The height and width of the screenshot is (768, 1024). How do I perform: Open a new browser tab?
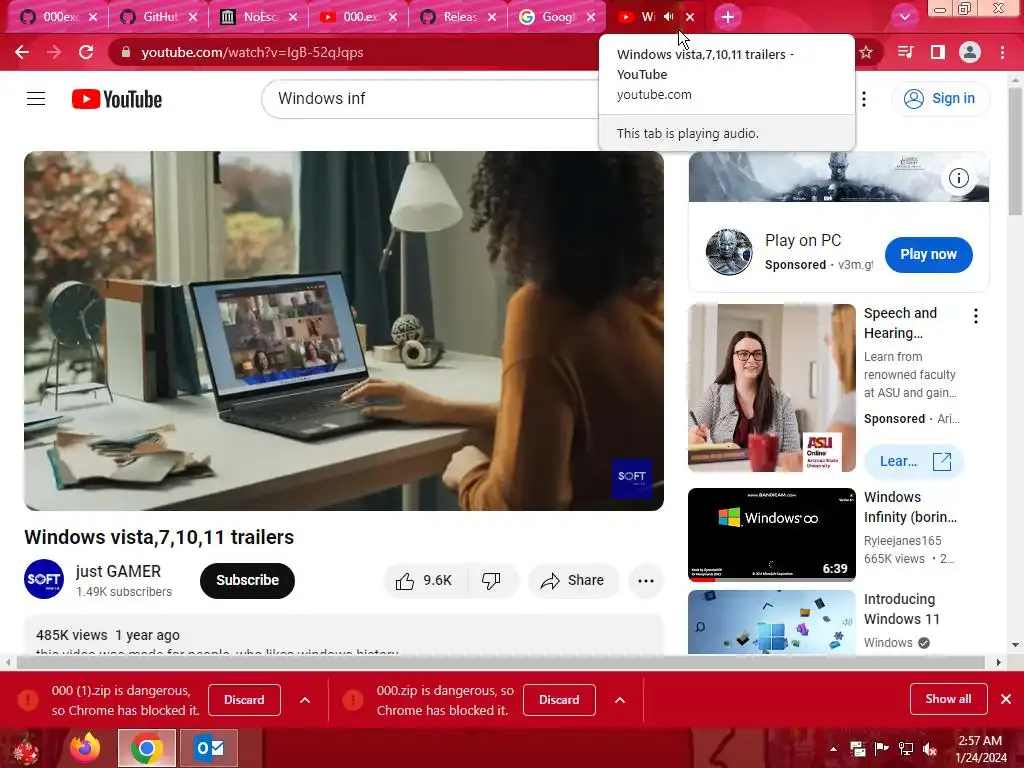click(x=728, y=17)
